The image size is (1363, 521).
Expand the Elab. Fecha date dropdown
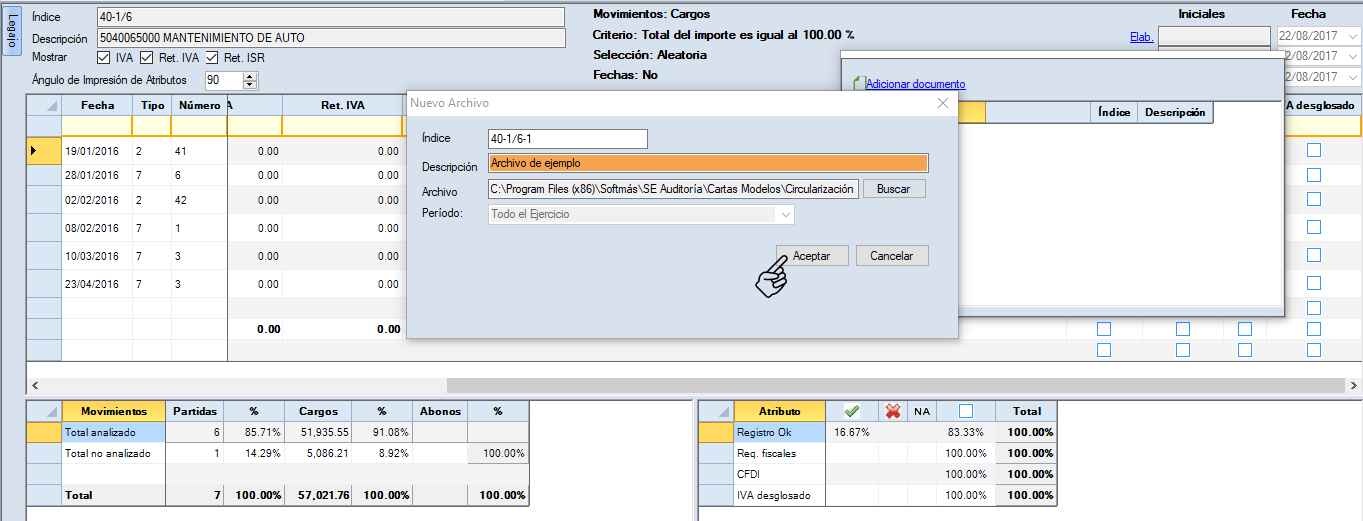pyautogui.click(x=1353, y=37)
